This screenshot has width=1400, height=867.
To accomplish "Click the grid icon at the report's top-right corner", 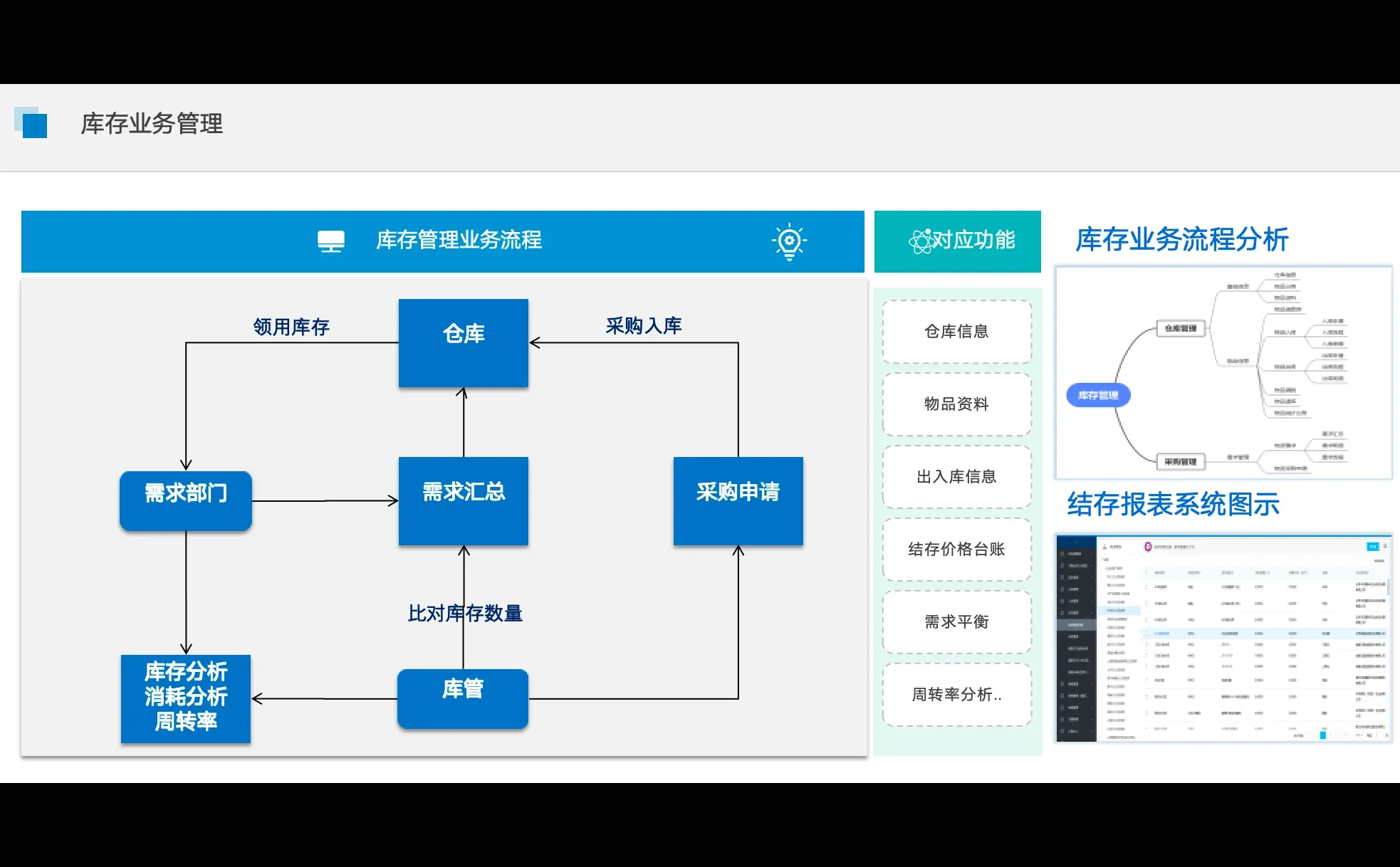I will click(x=1386, y=546).
